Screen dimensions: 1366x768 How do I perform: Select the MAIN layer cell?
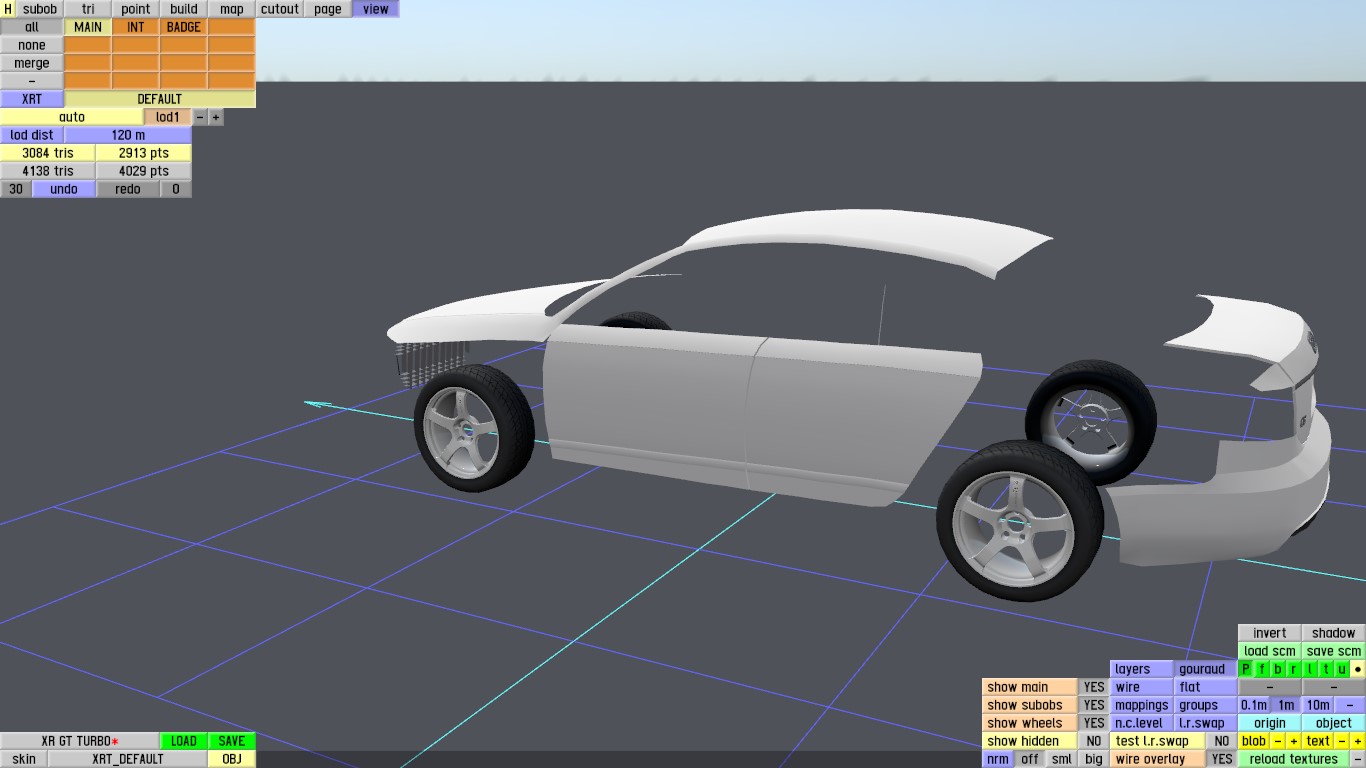click(88, 27)
